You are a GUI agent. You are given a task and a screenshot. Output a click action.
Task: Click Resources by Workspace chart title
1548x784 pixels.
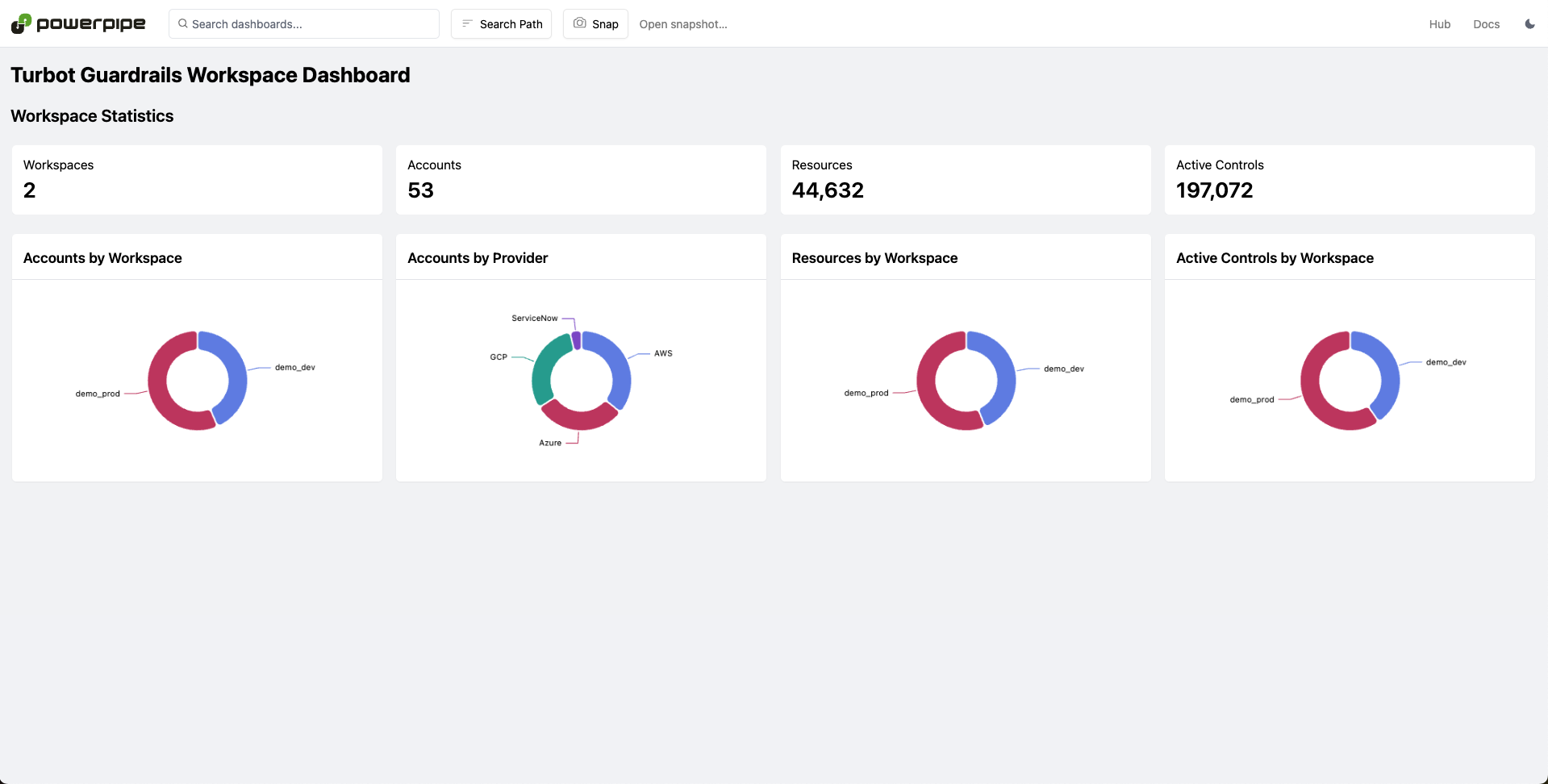point(874,258)
